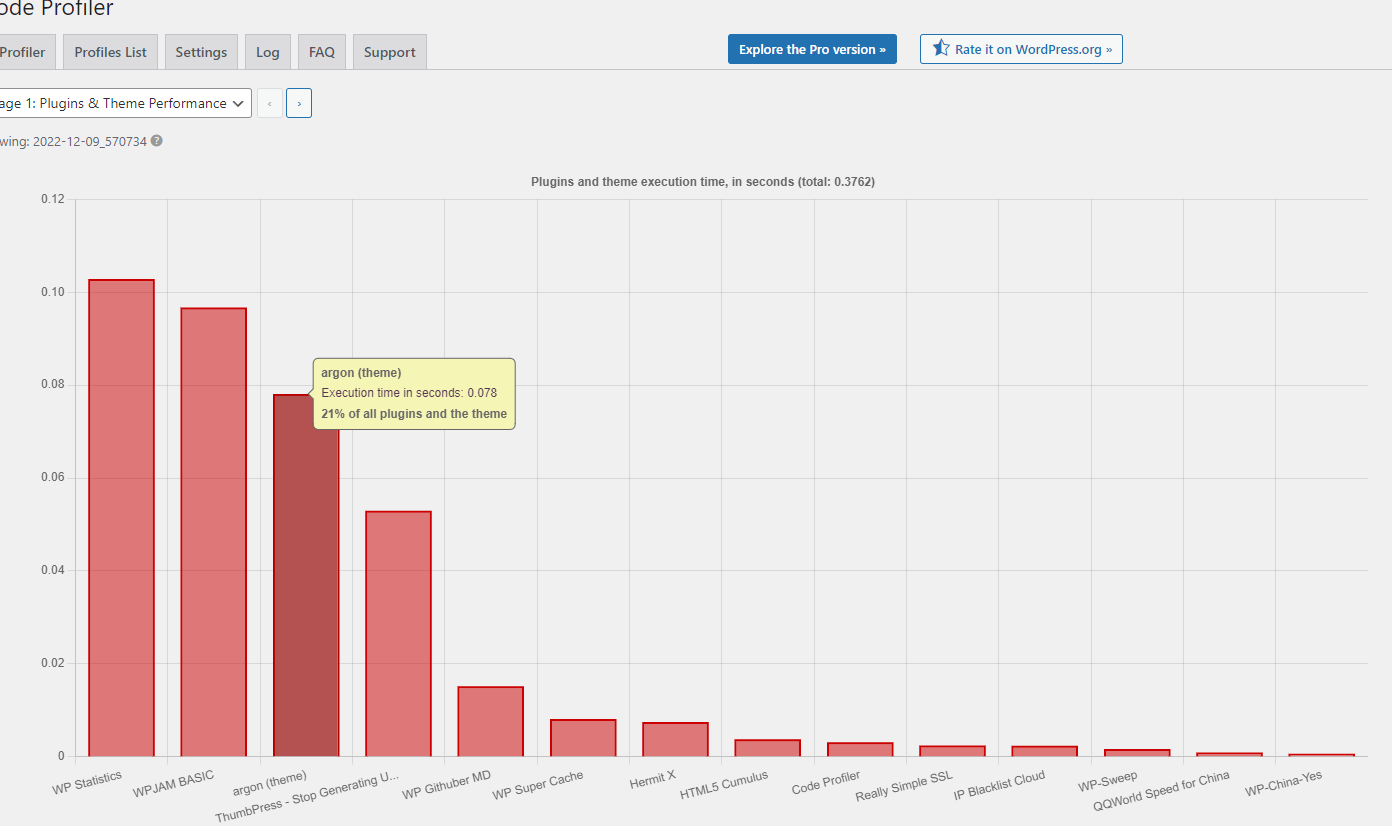
Task: Click the Hermit X bar
Action: 675,739
